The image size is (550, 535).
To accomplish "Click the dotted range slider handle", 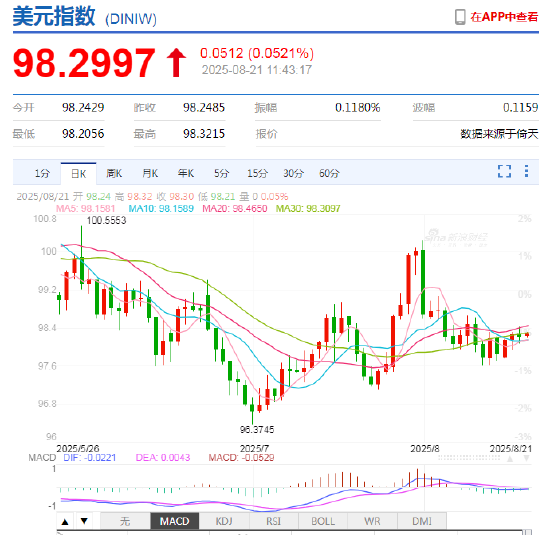I will point(469,458).
